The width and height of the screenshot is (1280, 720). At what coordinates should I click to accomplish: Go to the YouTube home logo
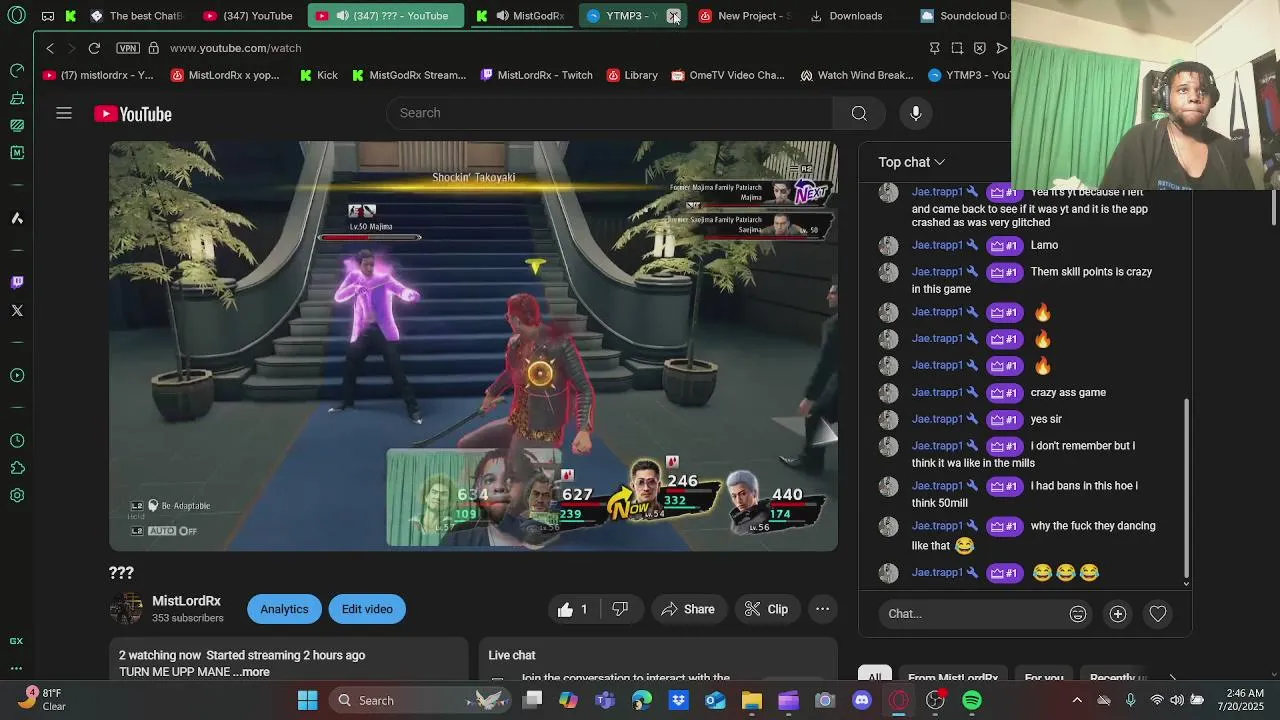click(133, 114)
